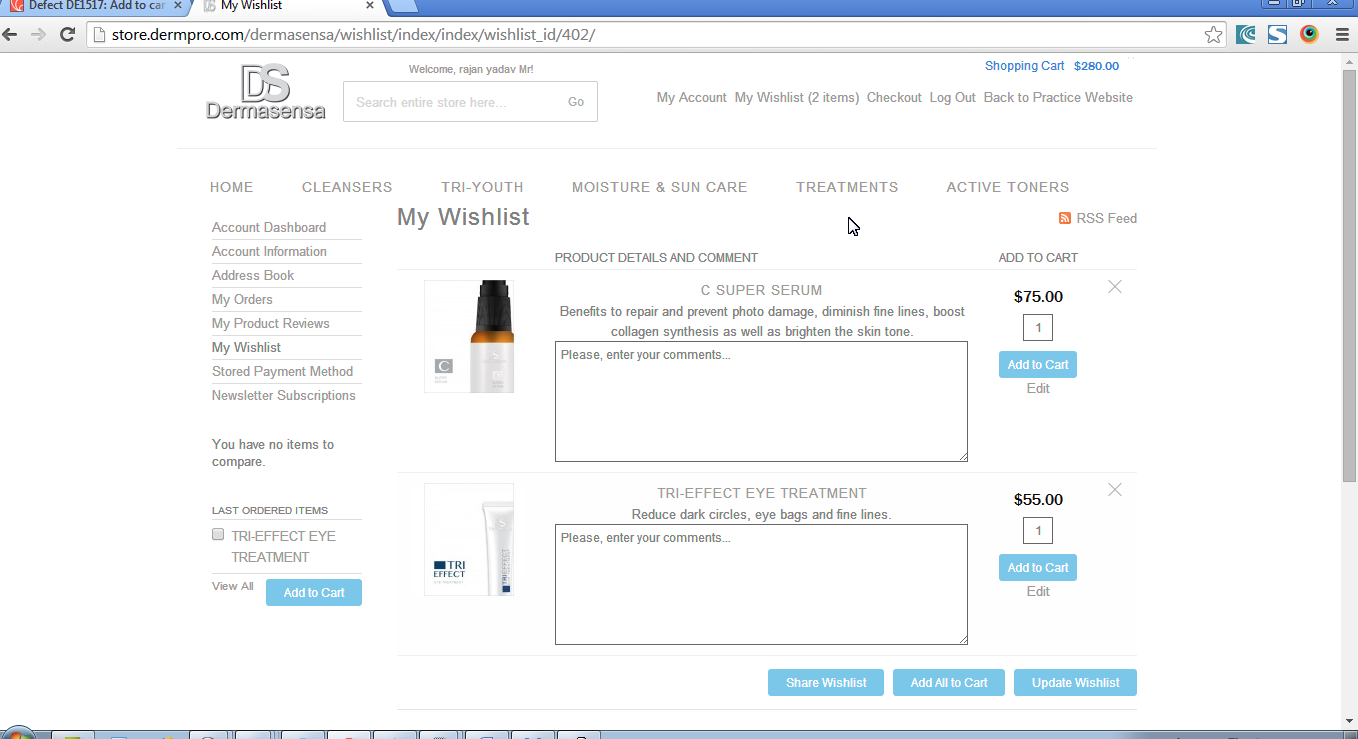Add C Super Serum to cart
Viewport: 1358px width, 739px height.
coord(1038,365)
